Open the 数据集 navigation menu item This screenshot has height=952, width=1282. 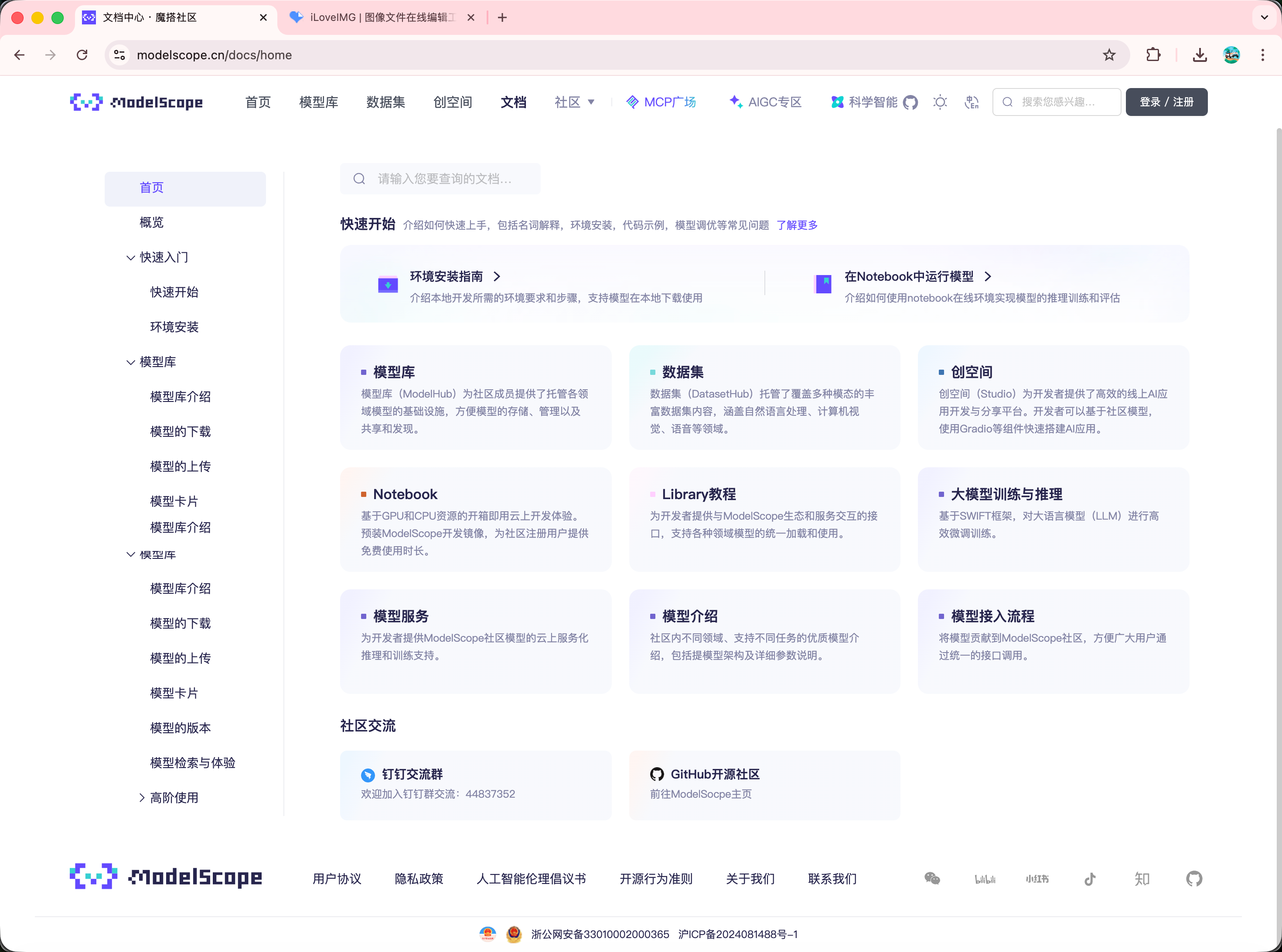pyautogui.click(x=385, y=102)
